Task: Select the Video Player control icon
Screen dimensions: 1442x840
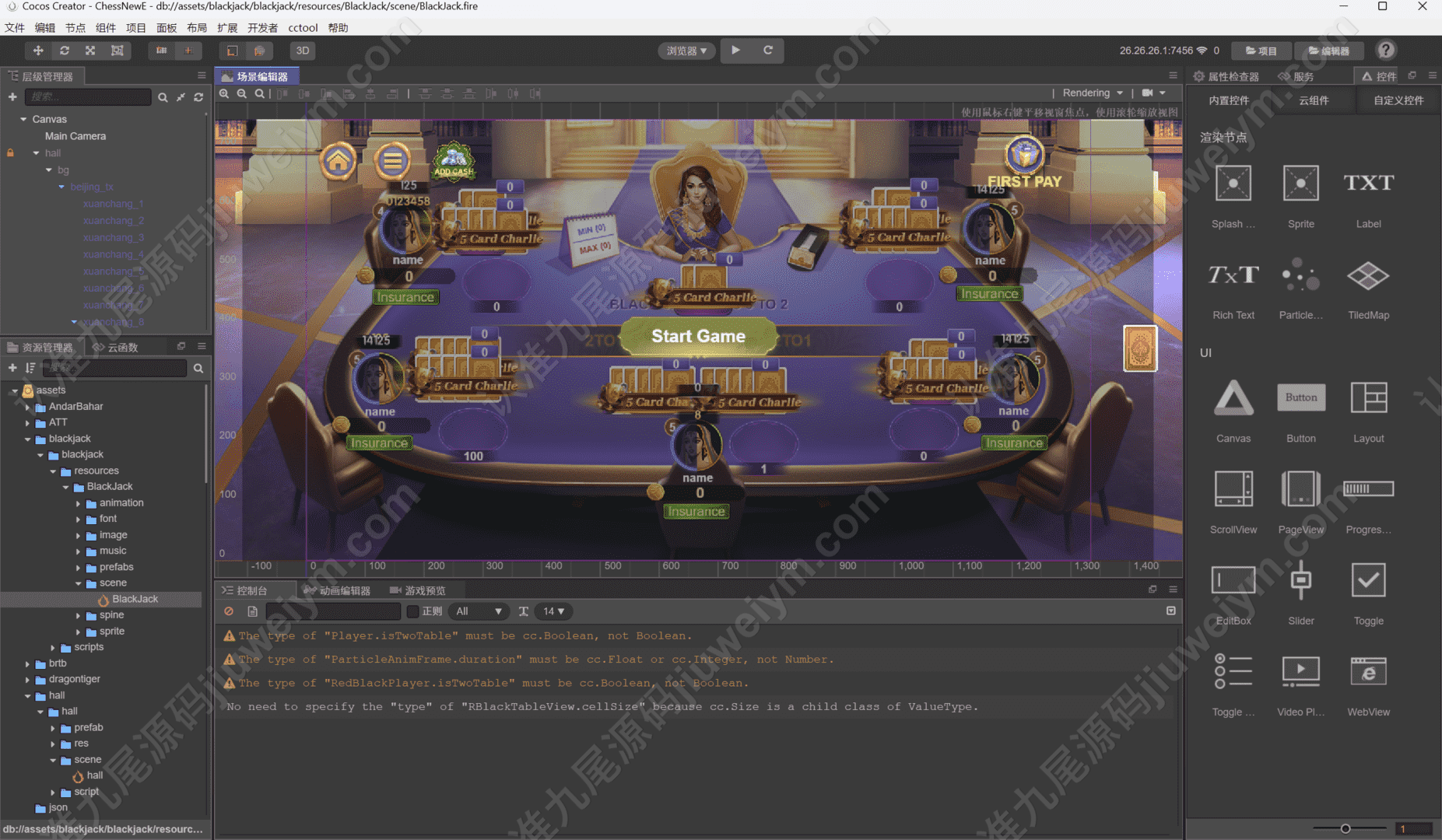Action: [x=1300, y=671]
